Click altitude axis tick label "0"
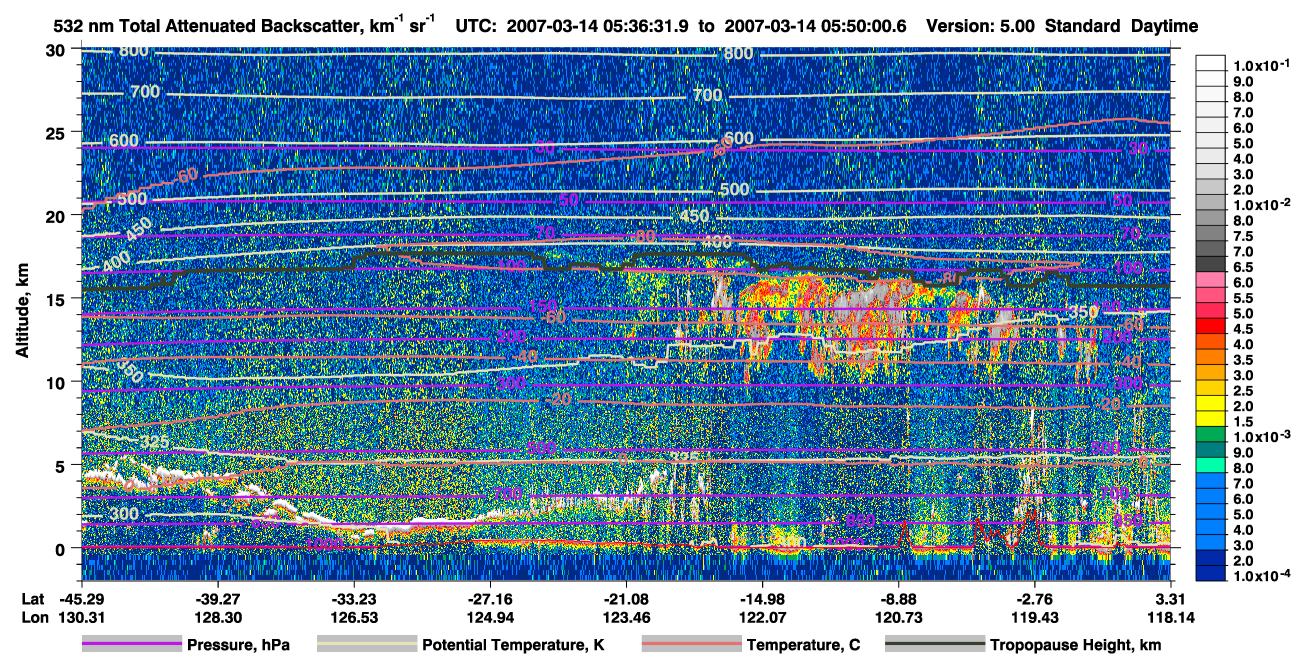 tap(62, 548)
